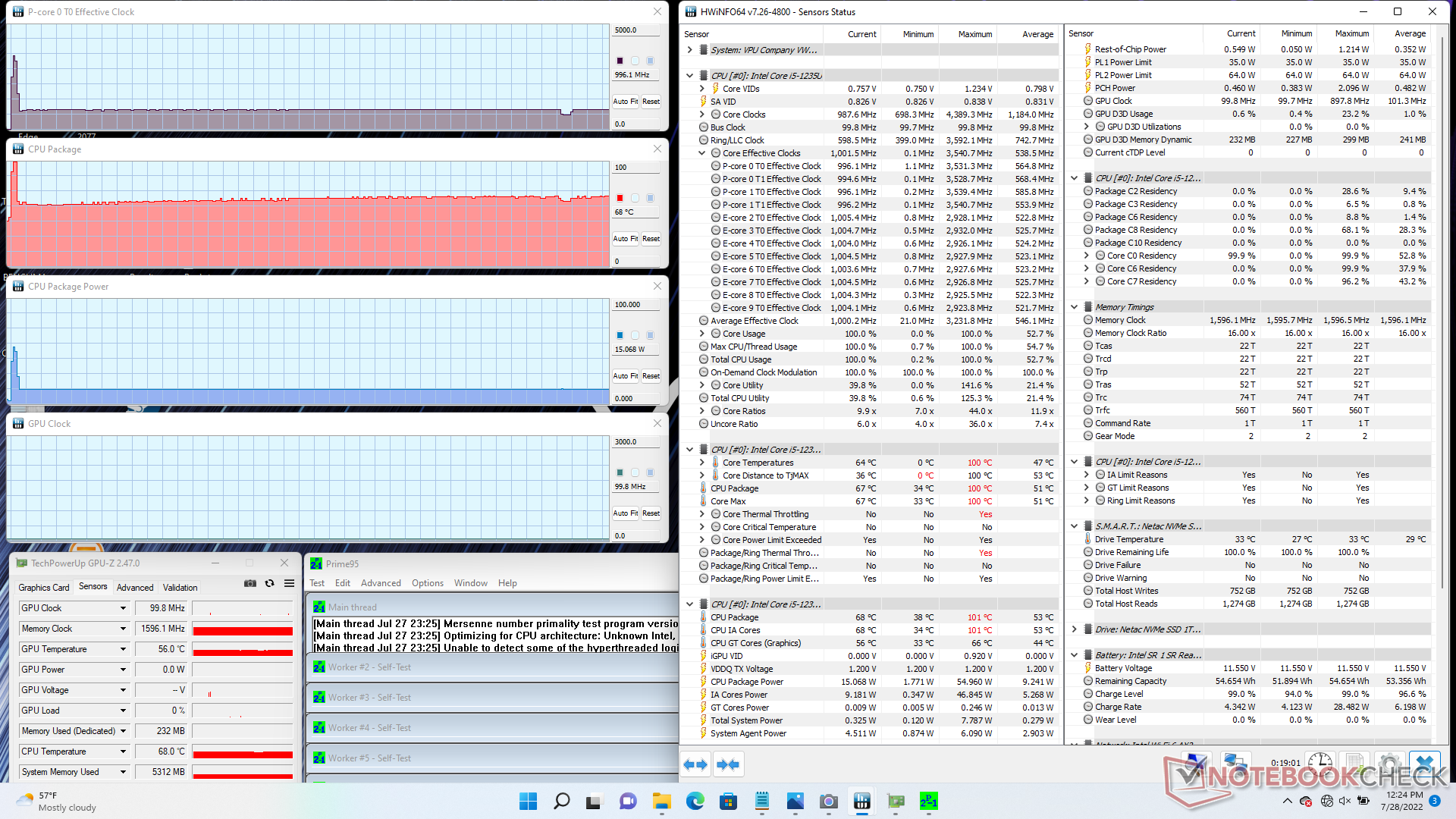The height and width of the screenshot is (819, 1456).
Task: Open the GPU-Z hamburger menu
Action: (289, 583)
